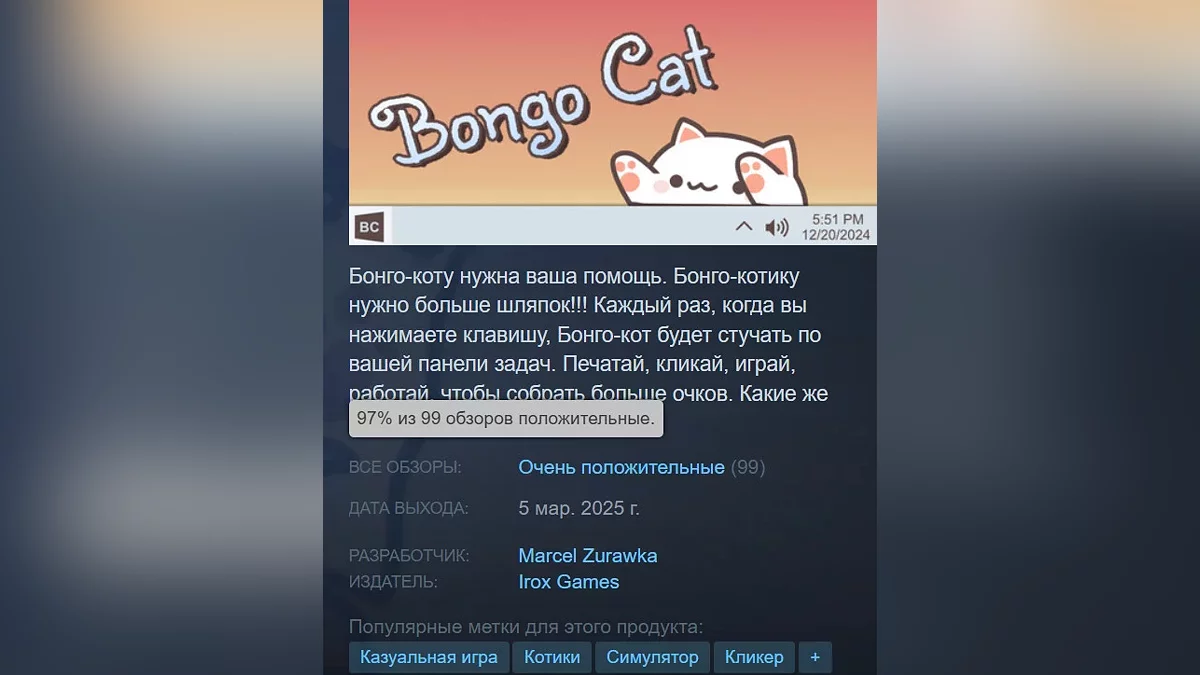Screen dimensions: 1200x675
Task: Click the Bongo Cat banner image
Action: tap(613, 122)
